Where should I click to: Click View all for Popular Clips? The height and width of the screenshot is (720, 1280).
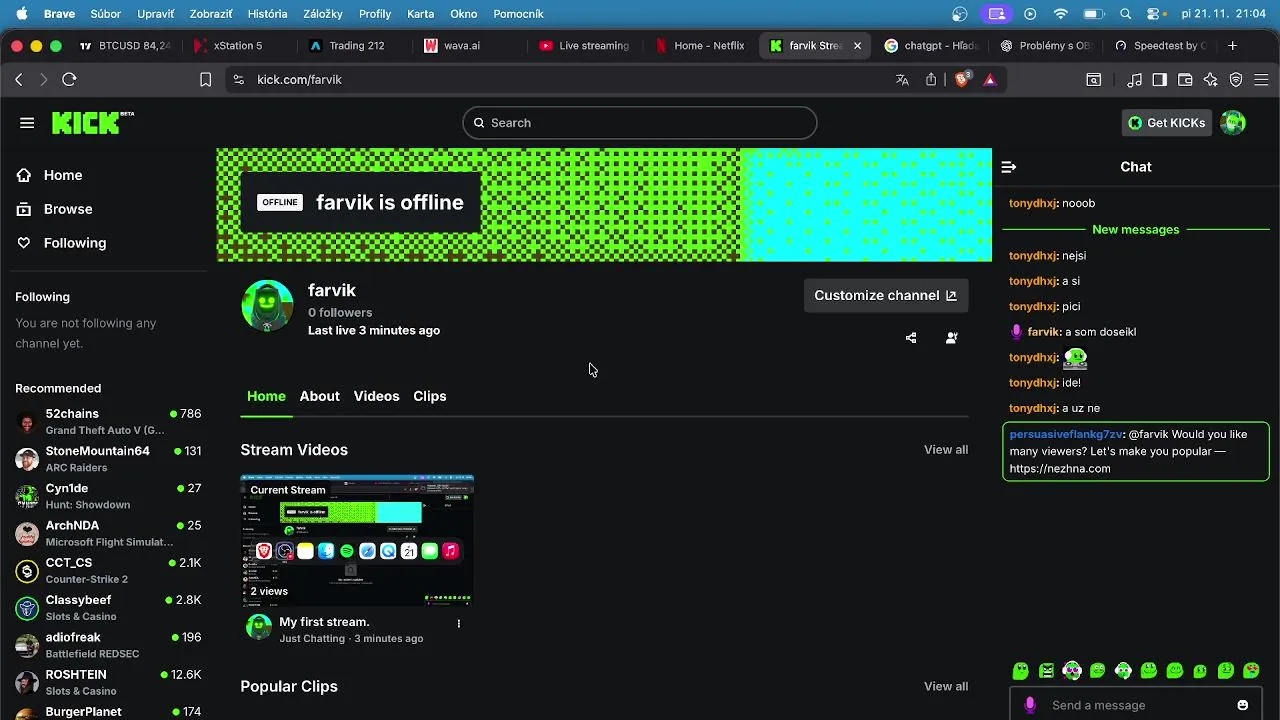coord(946,686)
